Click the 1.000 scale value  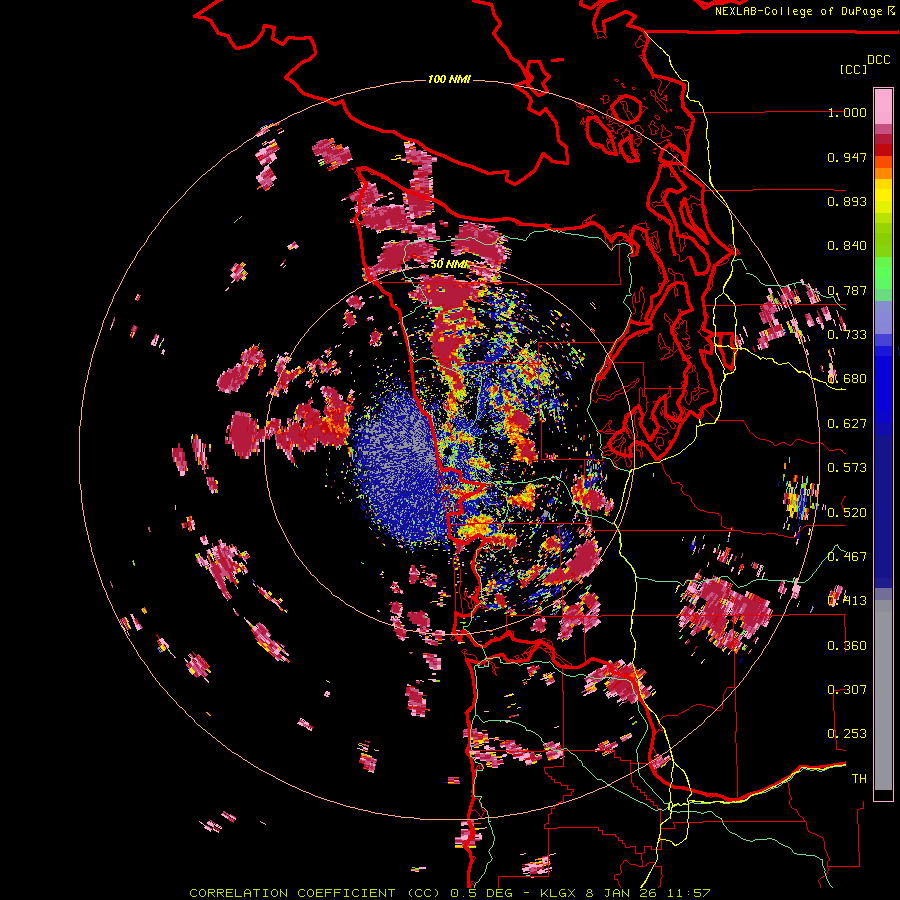[847, 113]
